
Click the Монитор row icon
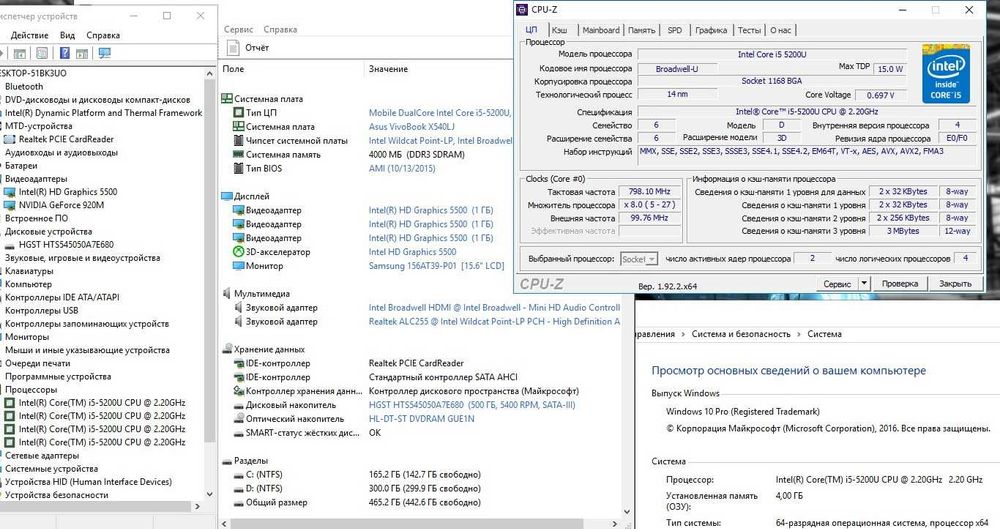coord(239,265)
